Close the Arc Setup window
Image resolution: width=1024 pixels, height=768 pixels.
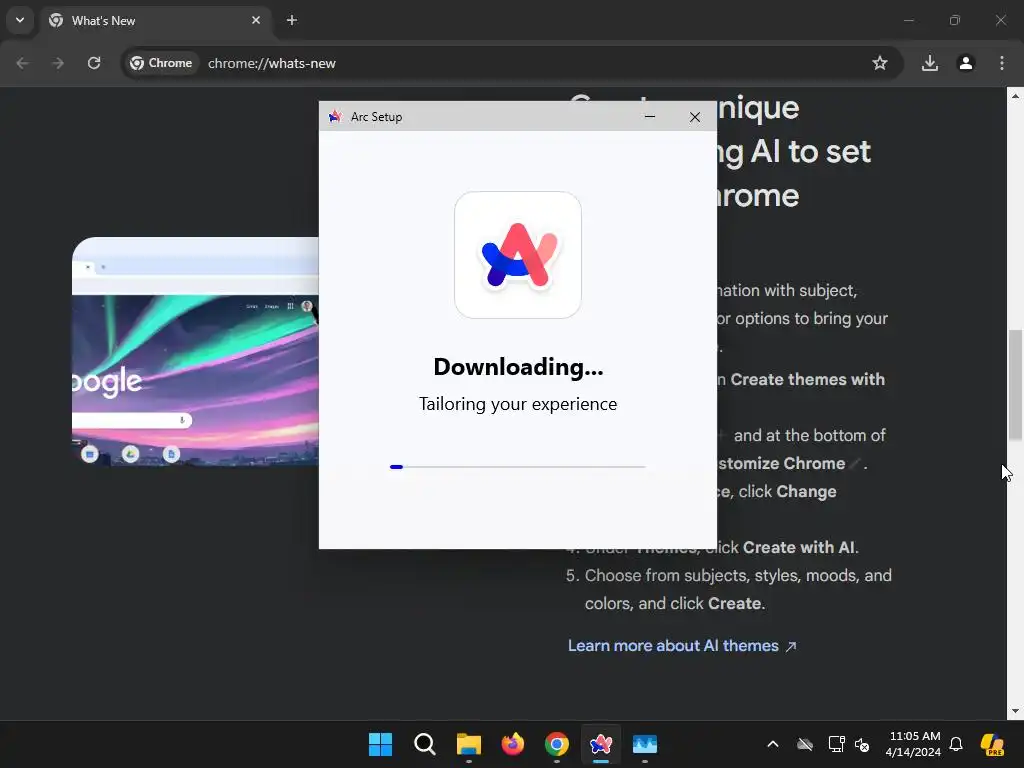pyautogui.click(x=695, y=117)
